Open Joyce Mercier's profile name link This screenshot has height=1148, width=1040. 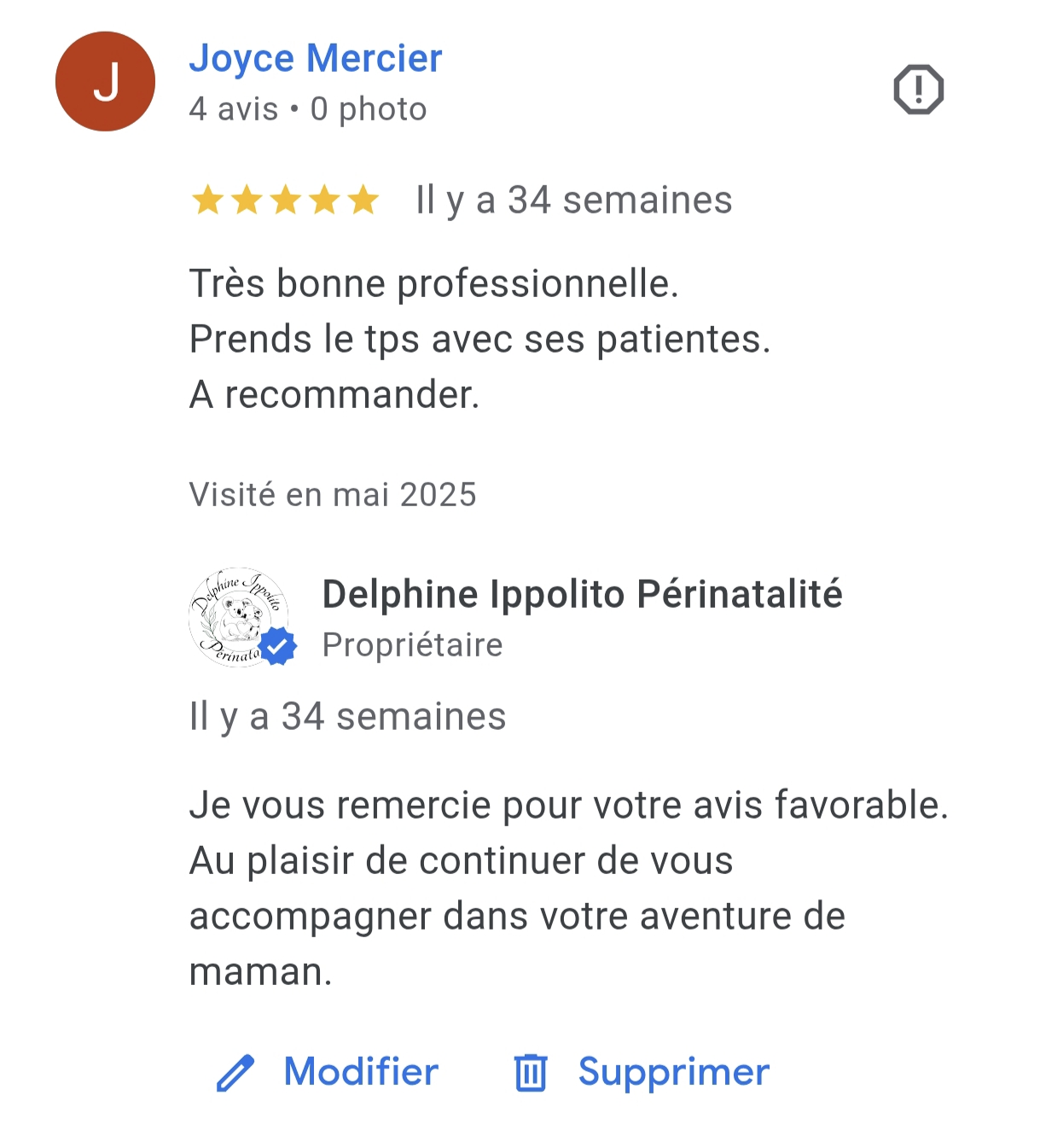tap(316, 58)
